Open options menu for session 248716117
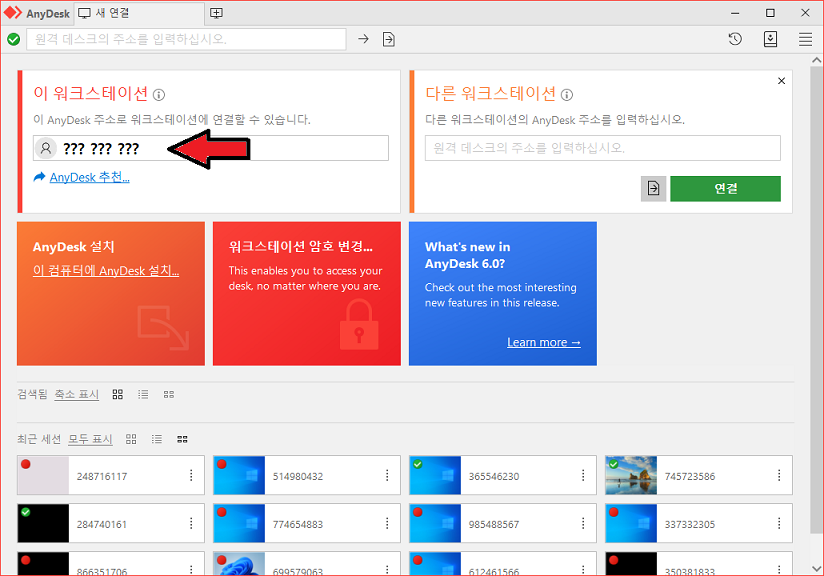824x576 pixels. (x=191, y=476)
